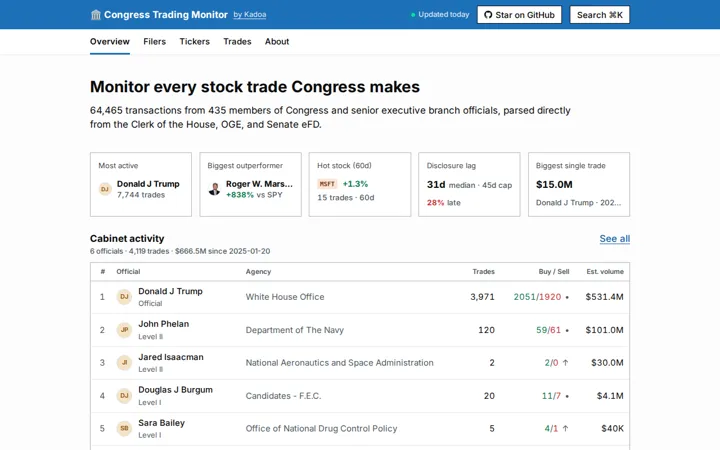Image resolution: width=720 pixels, height=450 pixels.
Task: Click the $4.1M volume value
Action: pos(610,396)
